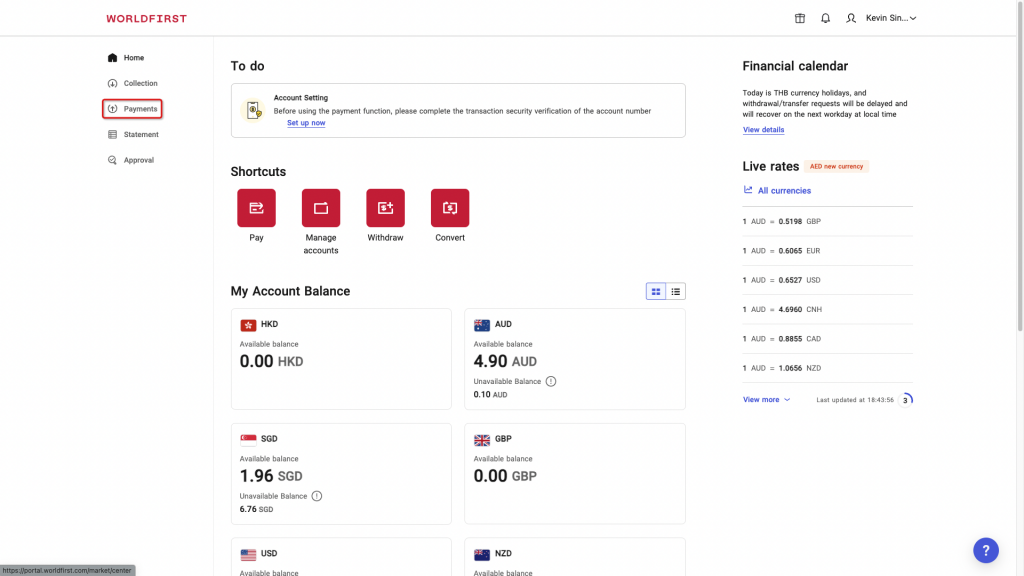Click the AUD unavailable balance info icon

click(x=551, y=382)
